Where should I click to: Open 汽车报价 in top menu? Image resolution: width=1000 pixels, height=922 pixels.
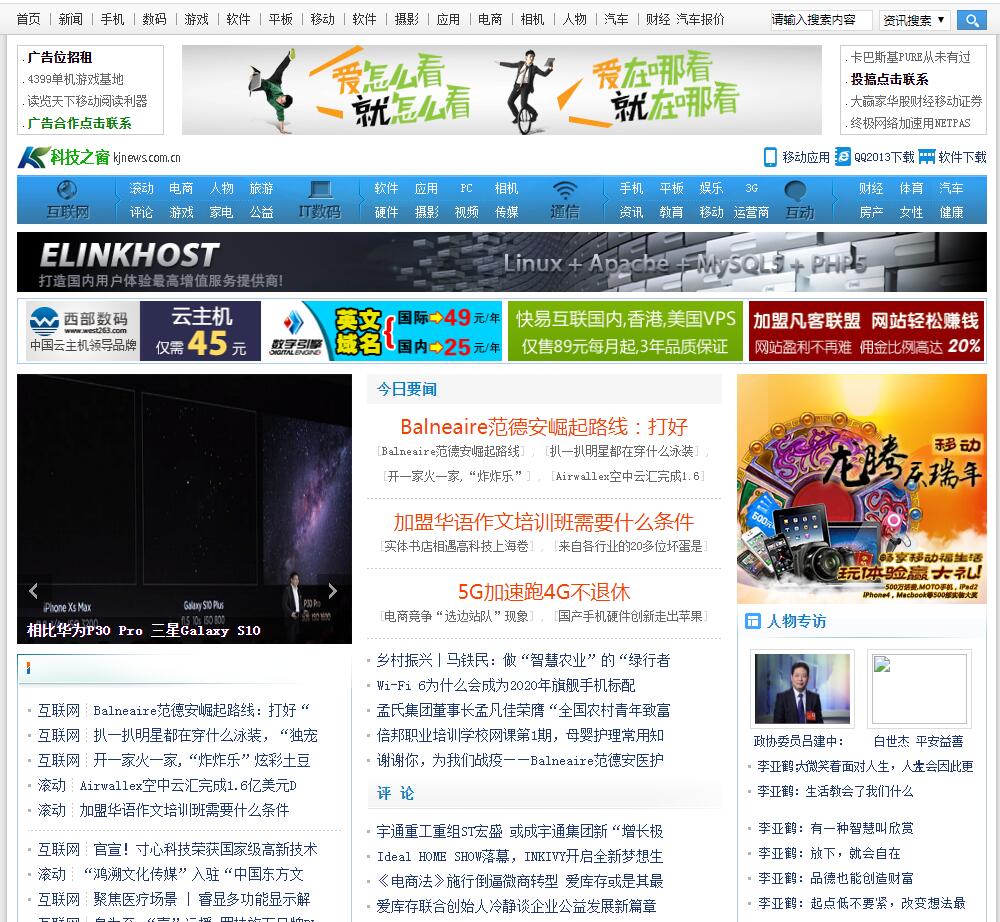pyautogui.click(x=700, y=20)
